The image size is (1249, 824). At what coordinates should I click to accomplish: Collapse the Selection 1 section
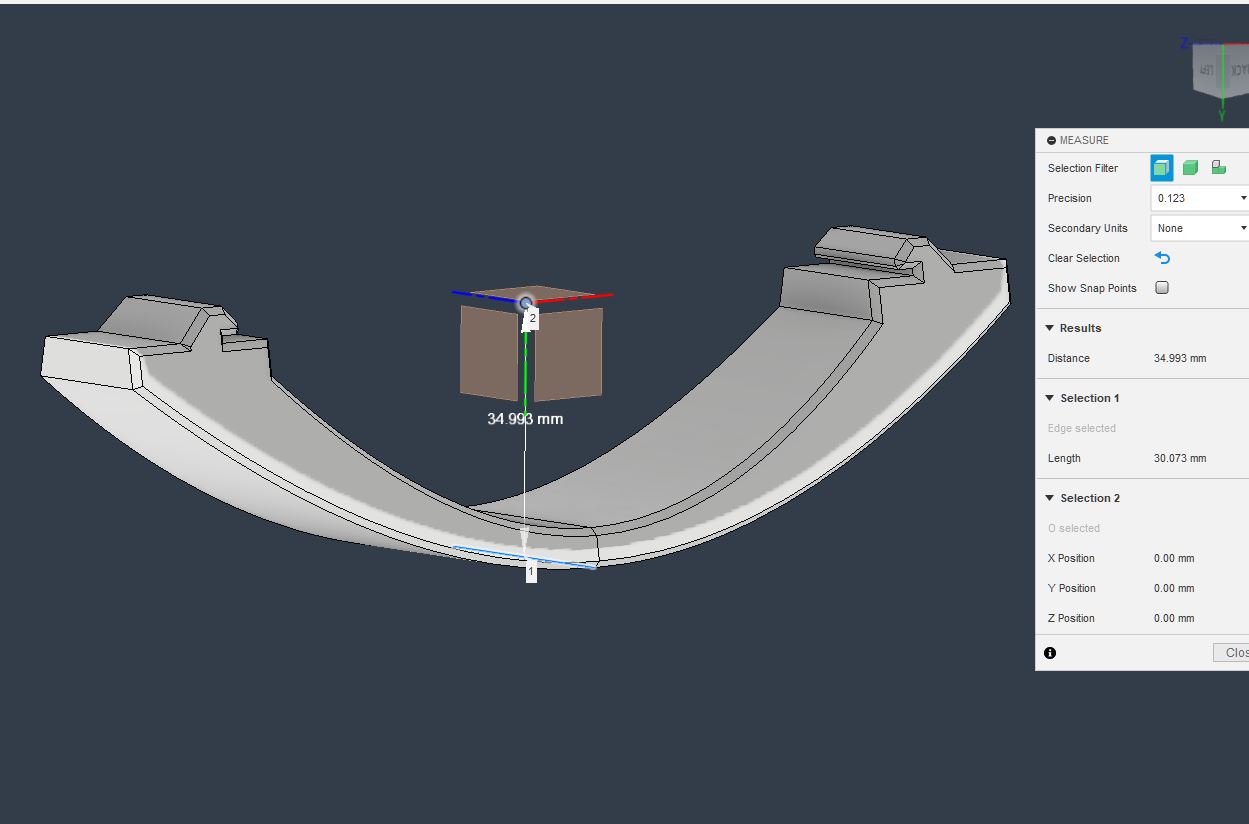(x=1050, y=398)
